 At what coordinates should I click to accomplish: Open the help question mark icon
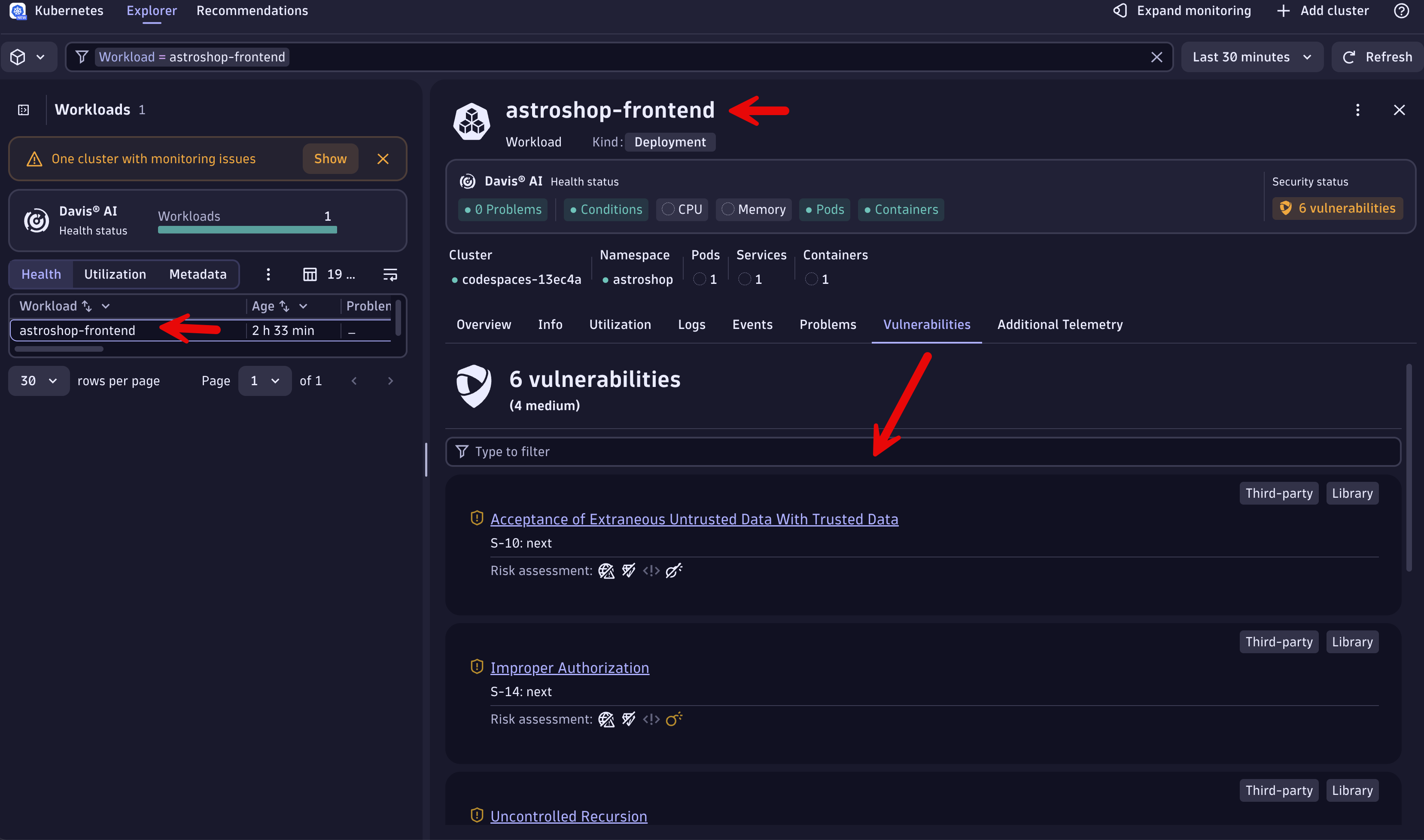pos(1401,10)
